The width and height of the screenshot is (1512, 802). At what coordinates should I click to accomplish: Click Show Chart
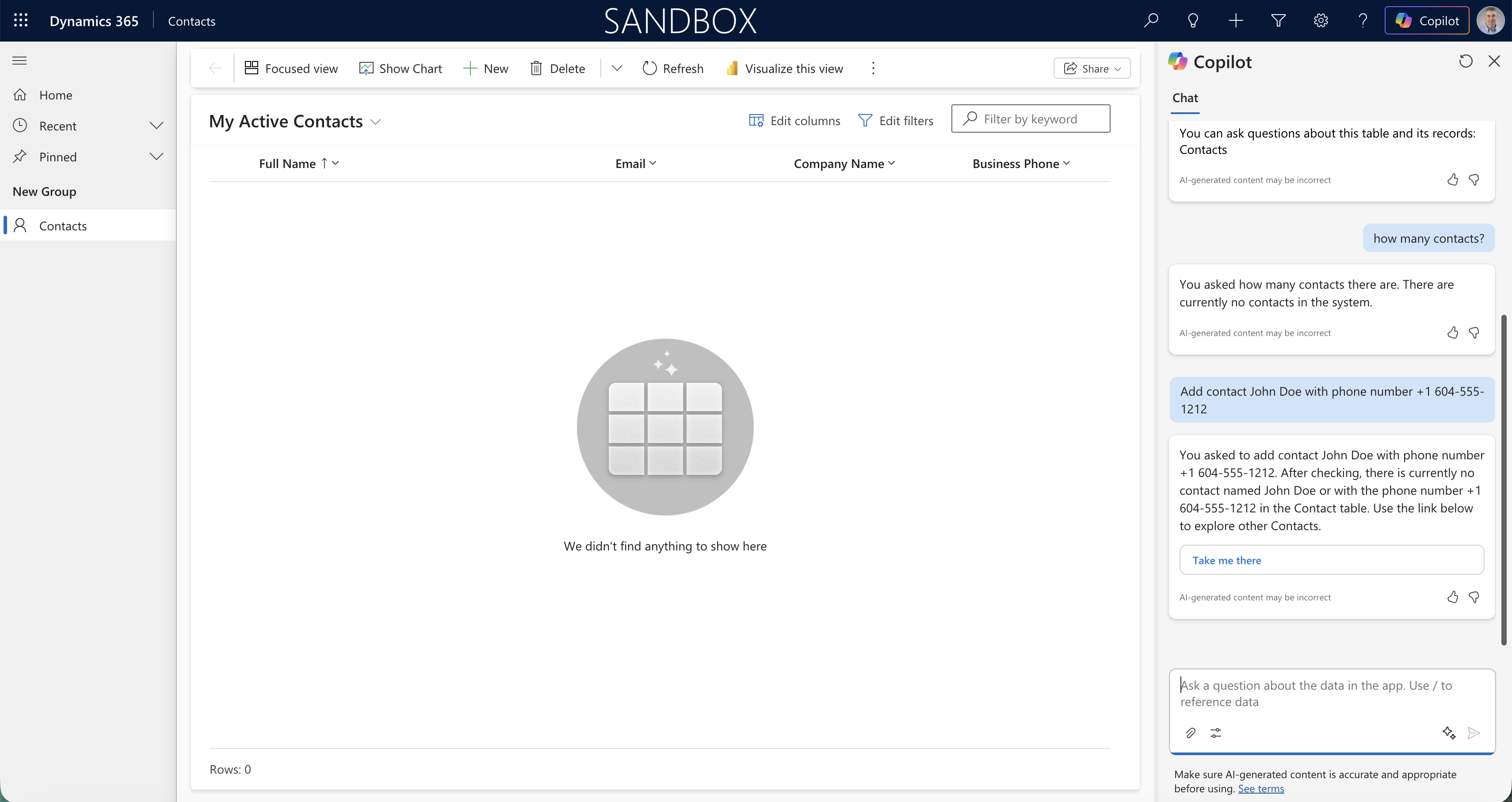coord(400,68)
